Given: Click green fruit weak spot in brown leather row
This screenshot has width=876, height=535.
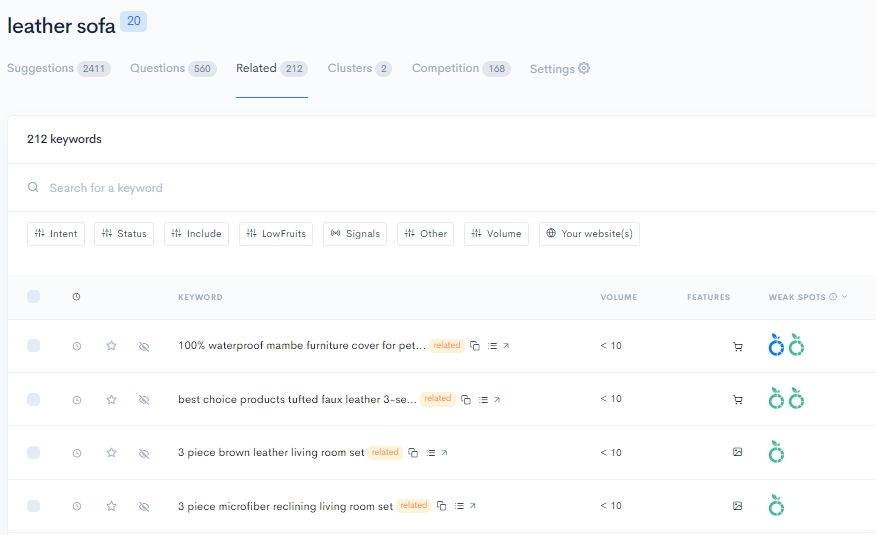Looking at the screenshot, I should click(776, 452).
